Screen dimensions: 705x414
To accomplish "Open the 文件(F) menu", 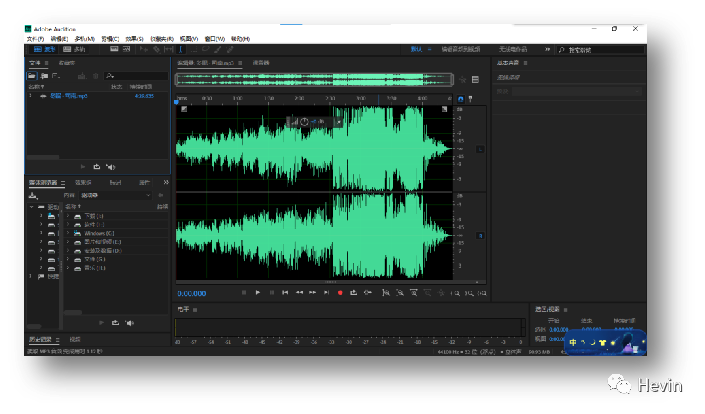I will pyautogui.click(x=35, y=39).
